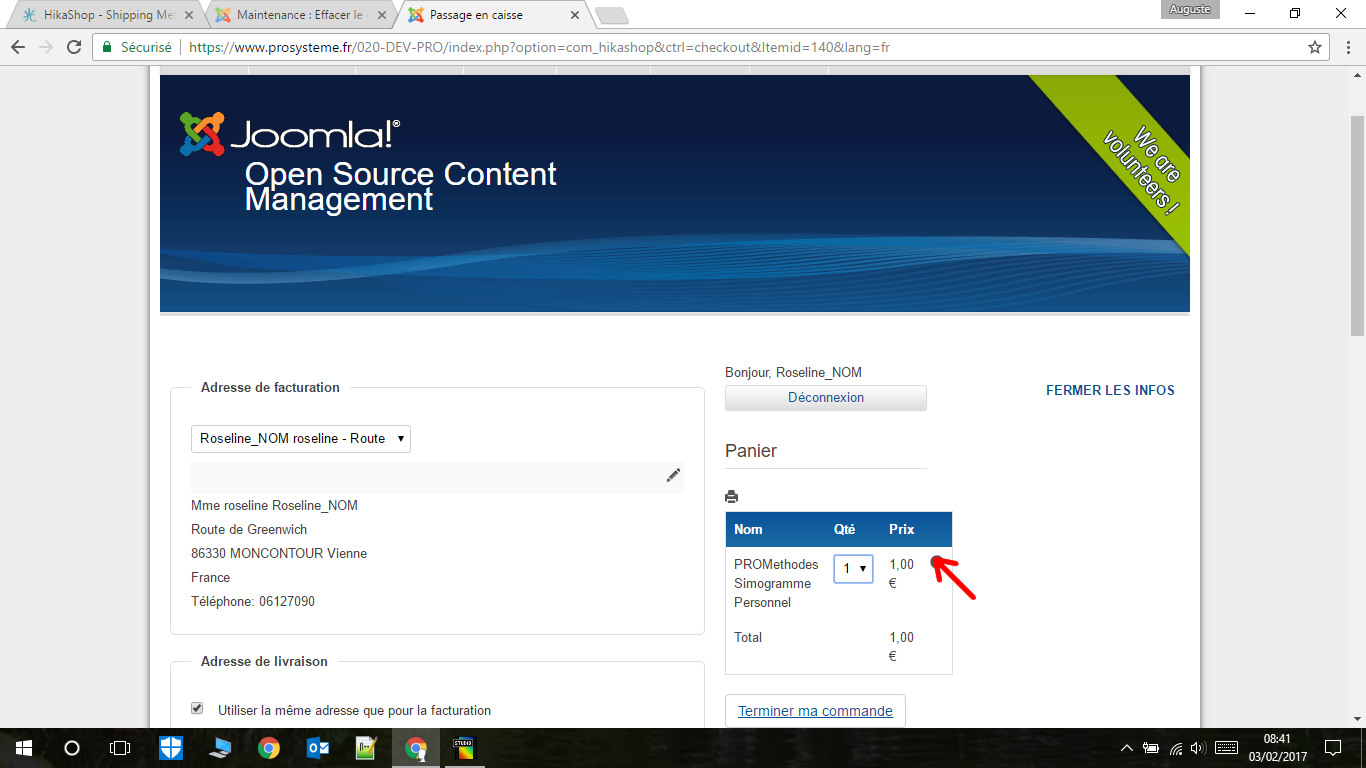This screenshot has height=768, width=1366.
Task: Open the touch keyboard tray icon
Action: [1227, 748]
